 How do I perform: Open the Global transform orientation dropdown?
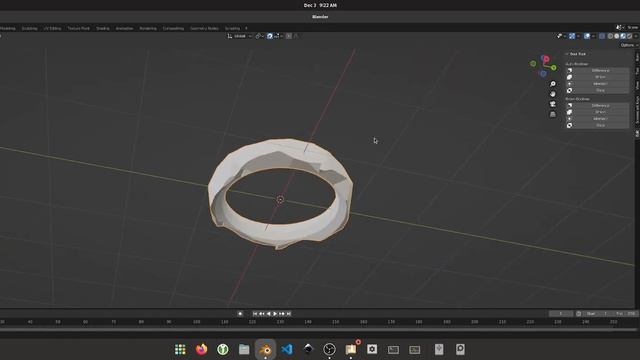(240, 36)
